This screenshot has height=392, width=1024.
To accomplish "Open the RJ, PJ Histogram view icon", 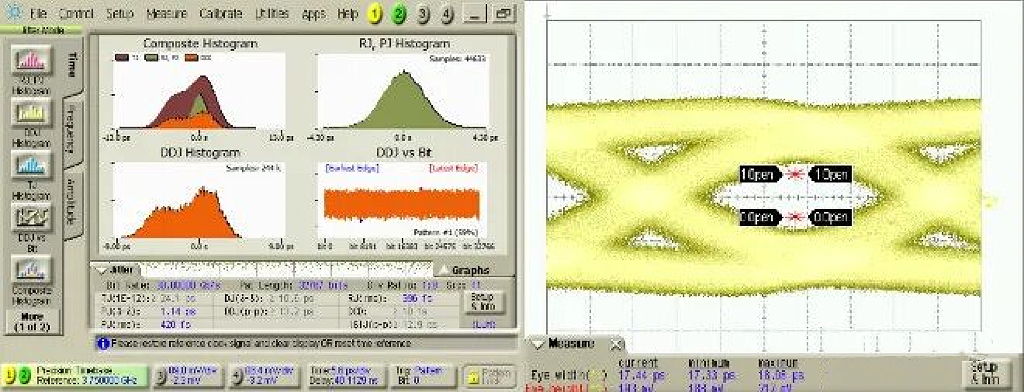I will click(31, 60).
